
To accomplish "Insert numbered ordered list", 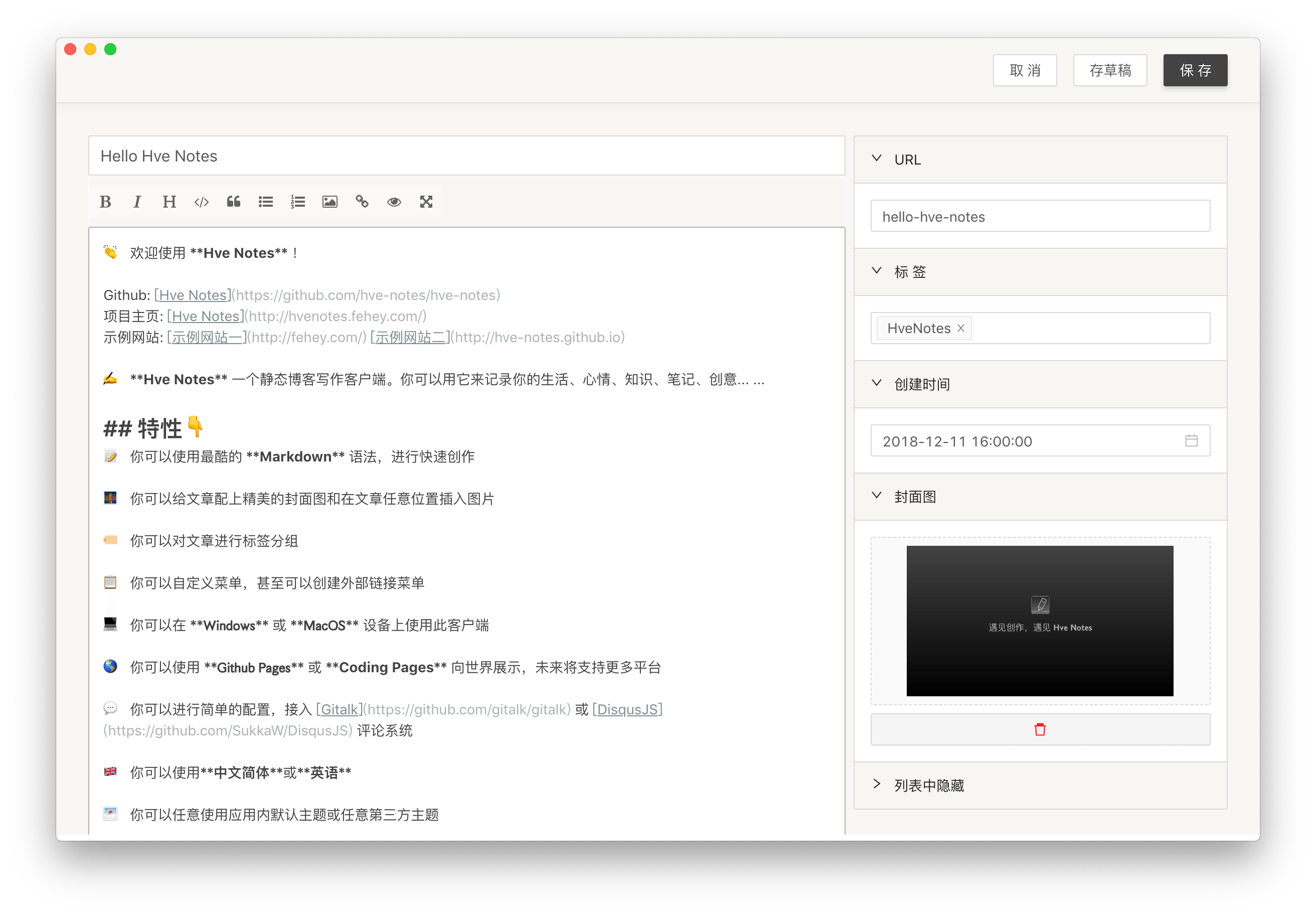I will pyautogui.click(x=297, y=202).
